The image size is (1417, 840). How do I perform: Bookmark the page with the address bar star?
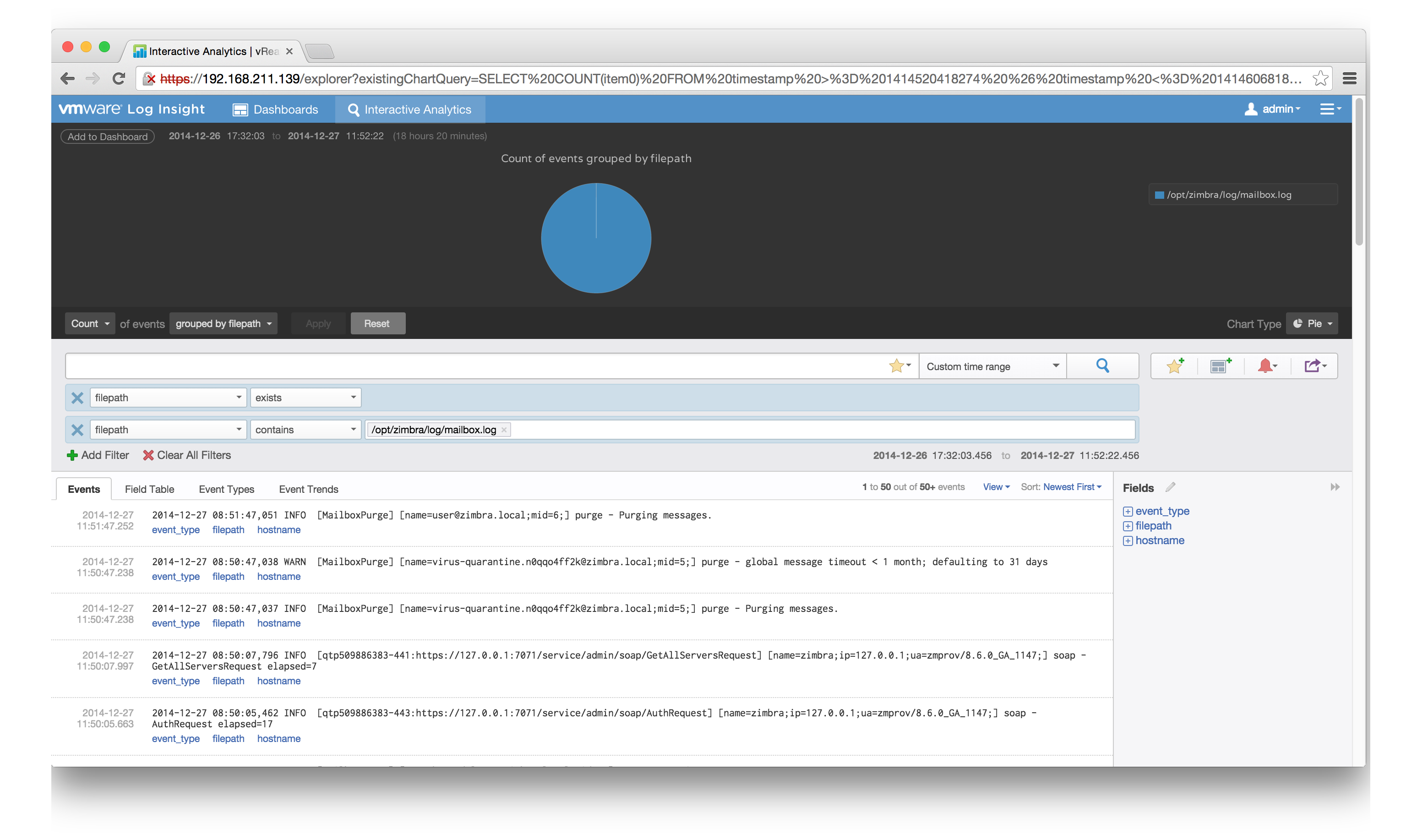click(1319, 78)
